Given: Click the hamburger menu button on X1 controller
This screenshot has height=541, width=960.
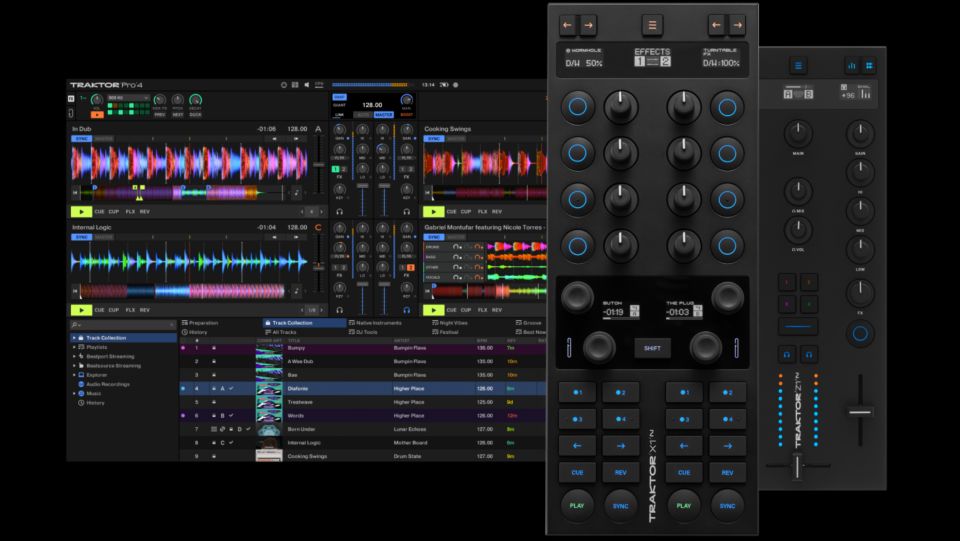Looking at the screenshot, I should [x=652, y=25].
